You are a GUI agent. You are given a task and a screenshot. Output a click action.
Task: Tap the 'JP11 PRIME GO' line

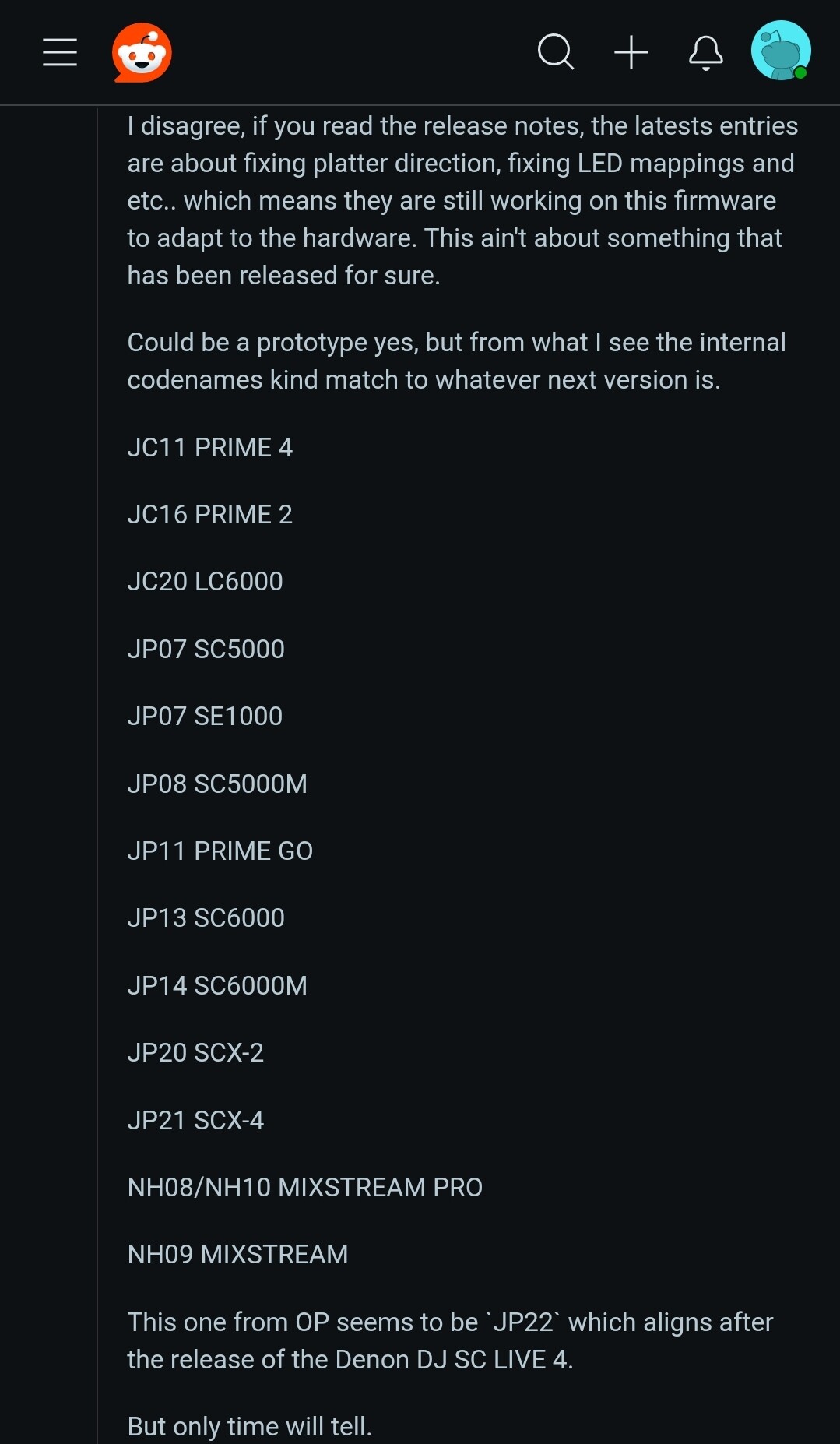(220, 851)
